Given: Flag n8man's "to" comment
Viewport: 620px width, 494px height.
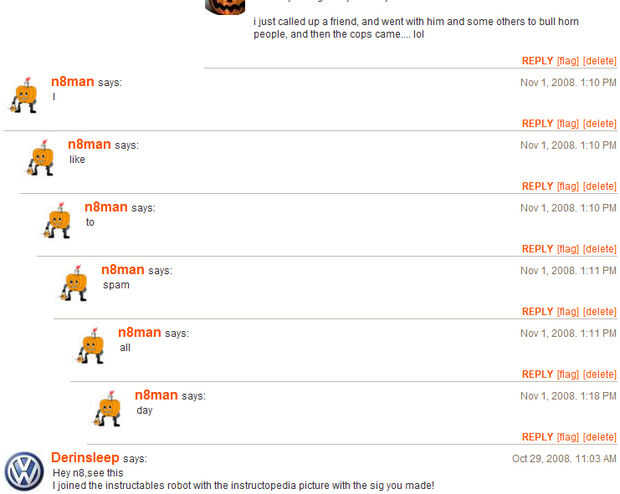Looking at the screenshot, I should click(x=567, y=249).
